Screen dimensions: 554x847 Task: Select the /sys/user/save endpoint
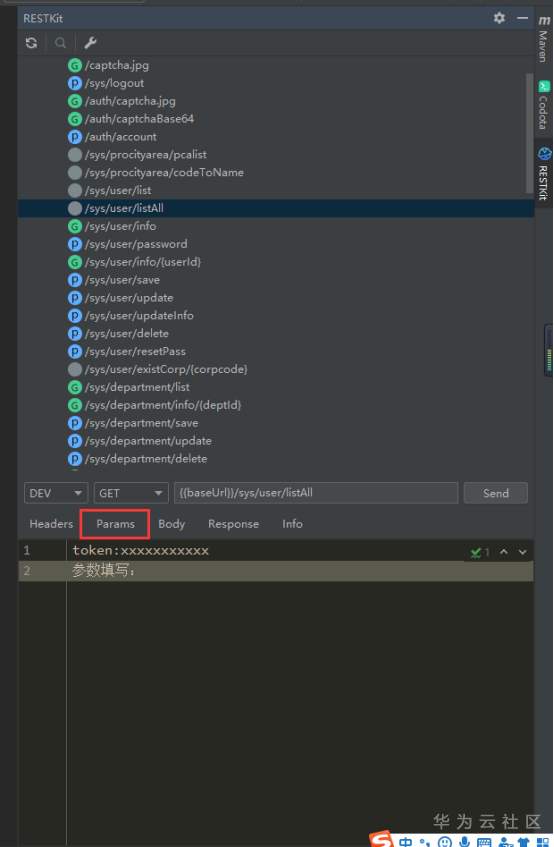coord(122,280)
